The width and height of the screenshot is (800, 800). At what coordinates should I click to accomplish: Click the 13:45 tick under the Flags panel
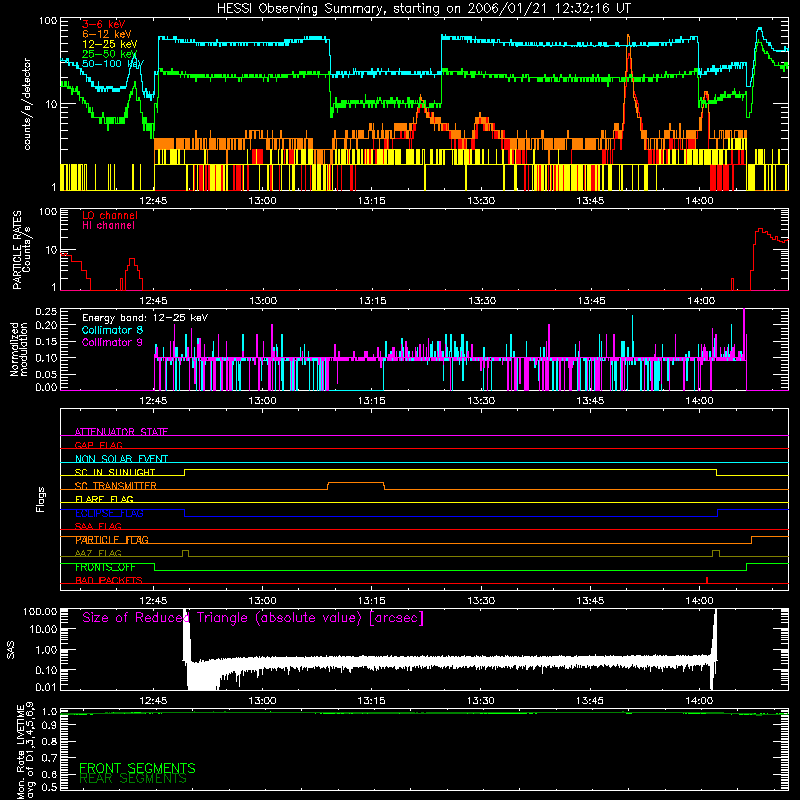pyautogui.click(x=590, y=601)
